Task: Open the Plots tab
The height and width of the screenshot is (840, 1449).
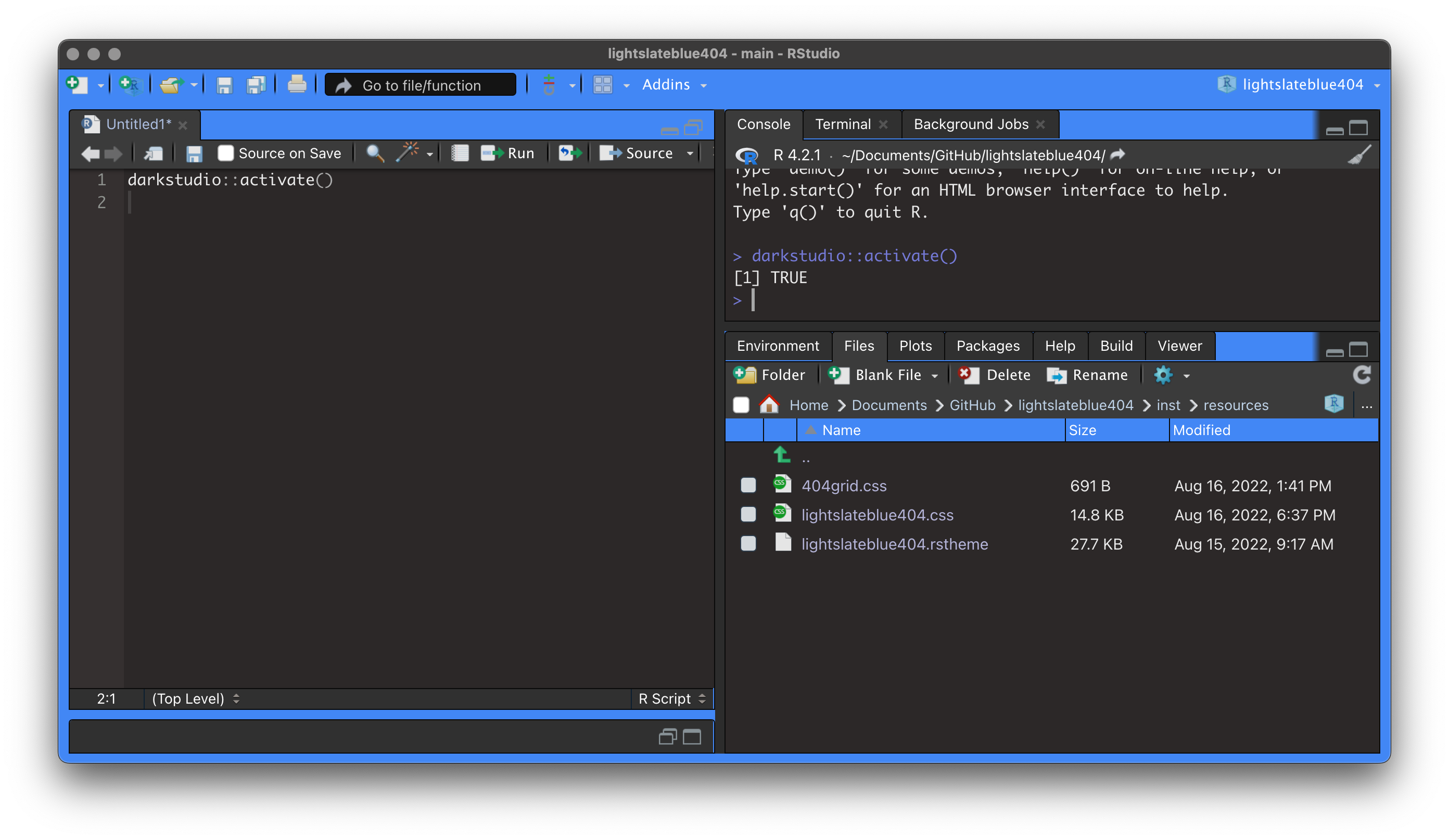Action: tap(916, 346)
